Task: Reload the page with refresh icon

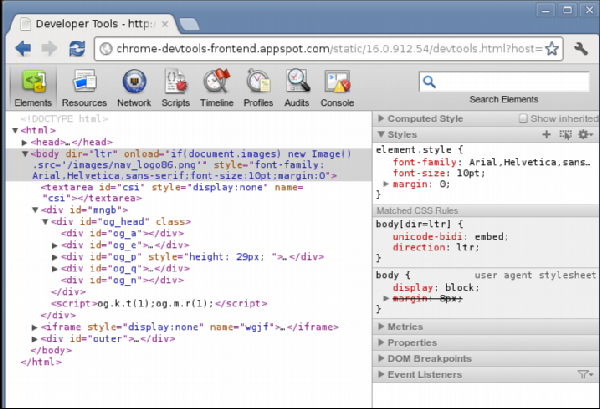Action: 77,49
